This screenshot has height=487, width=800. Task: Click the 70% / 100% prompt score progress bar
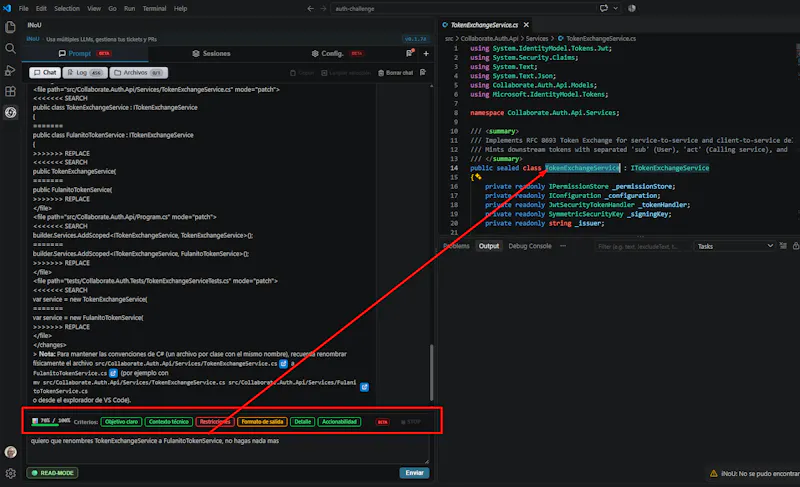51,421
